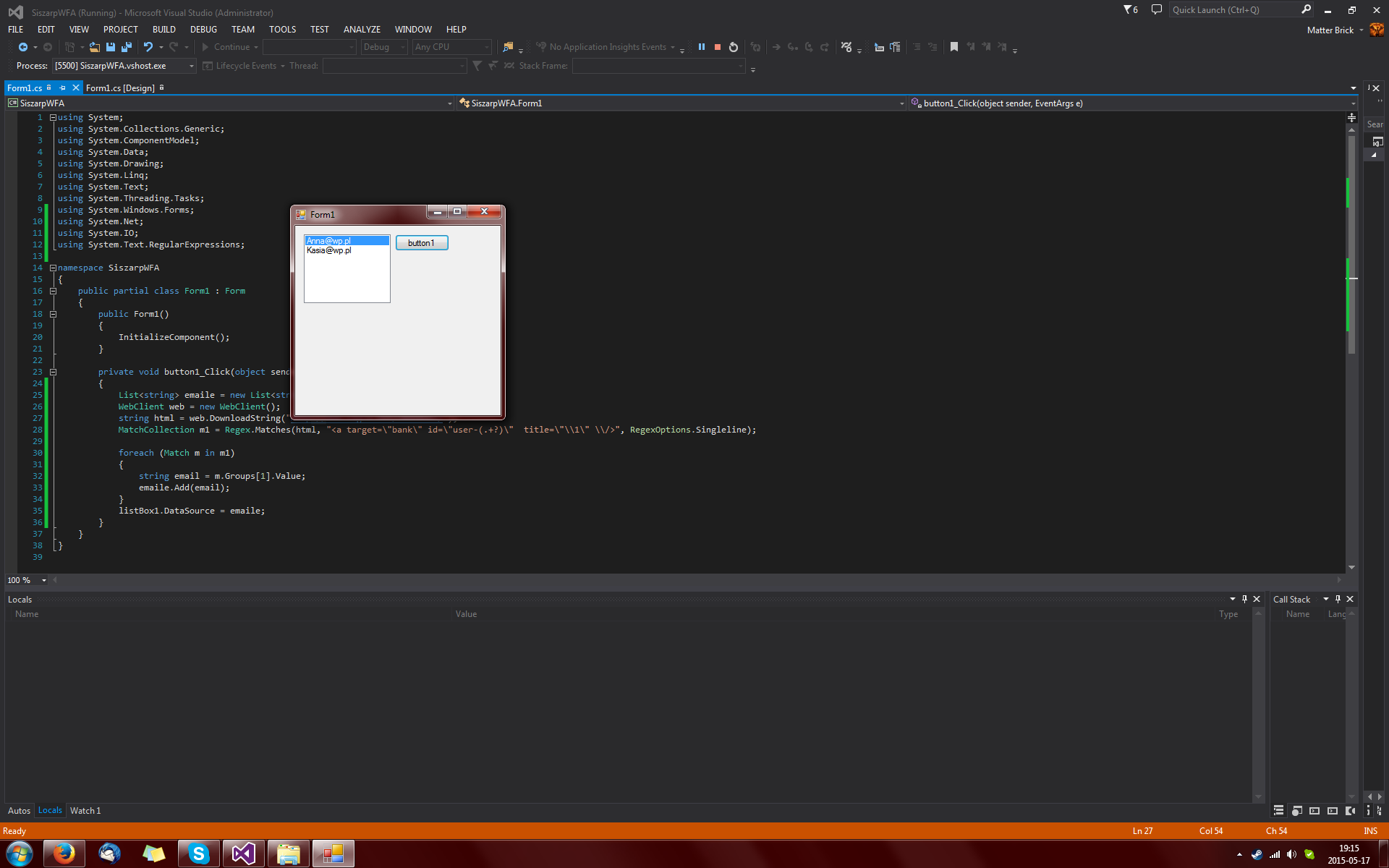Close the Locals panel
Screen dimensions: 1389x868
[x=1257, y=599]
